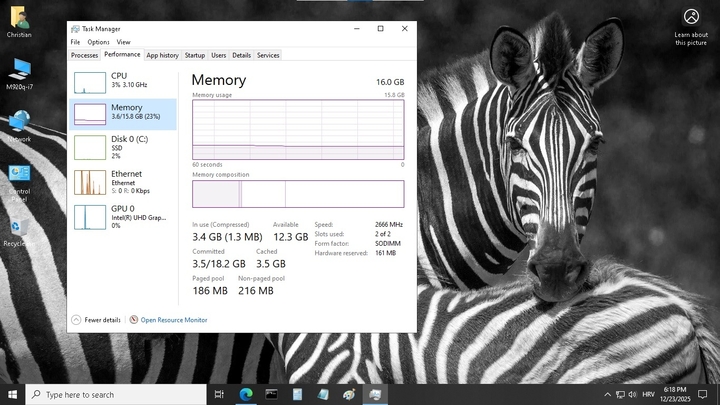Open the Options menu
Viewport: 720px width, 405px height.
[x=98, y=42]
